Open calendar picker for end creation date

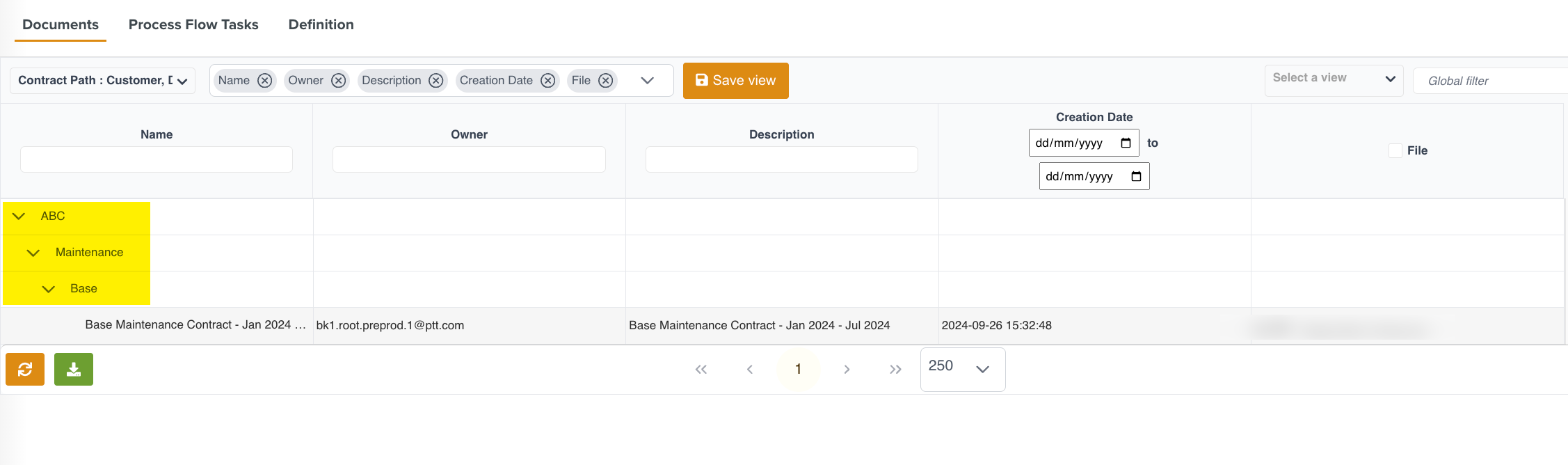[x=1136, y=176]
